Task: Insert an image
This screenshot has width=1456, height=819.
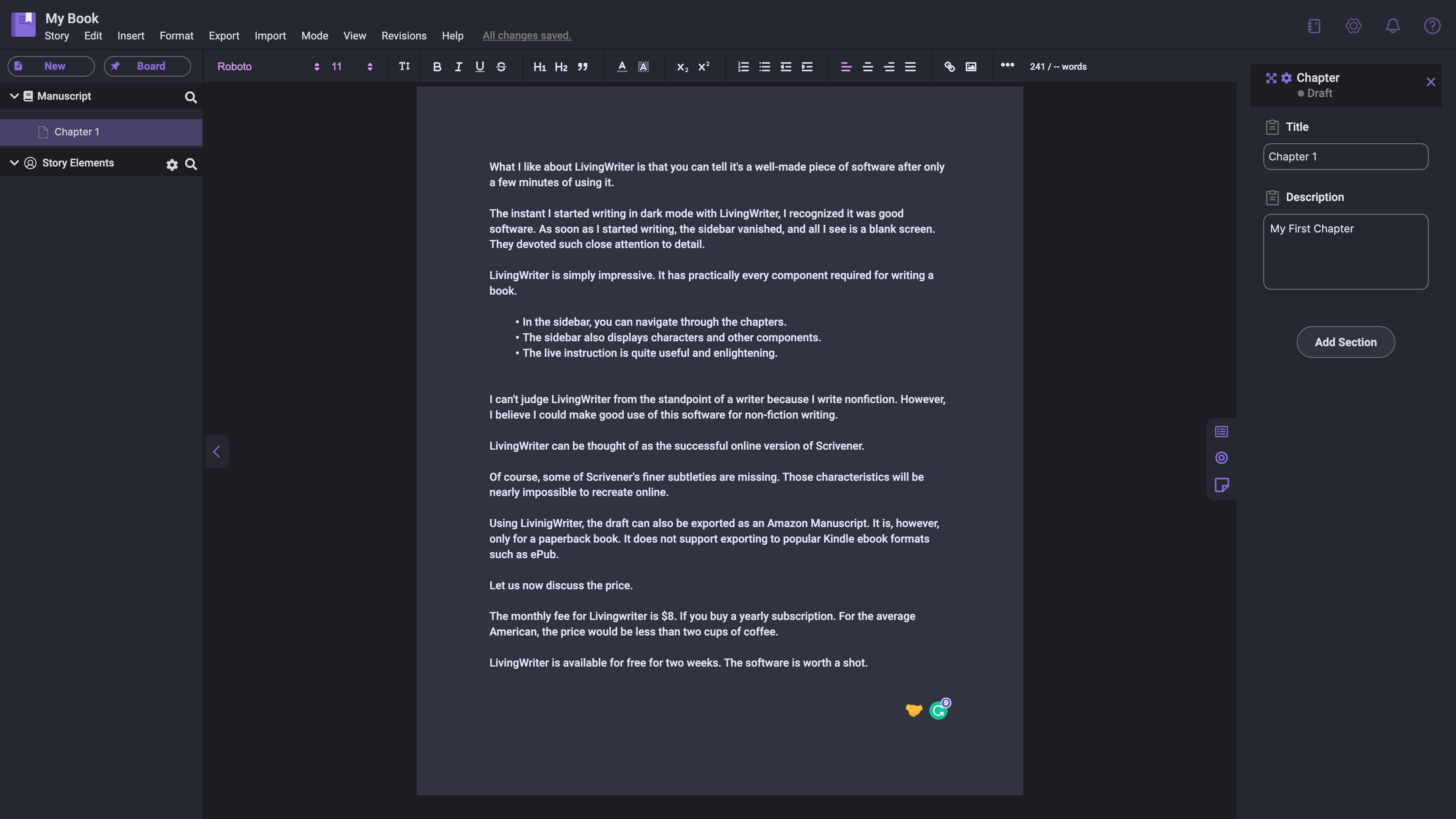Action: [971, 67]
